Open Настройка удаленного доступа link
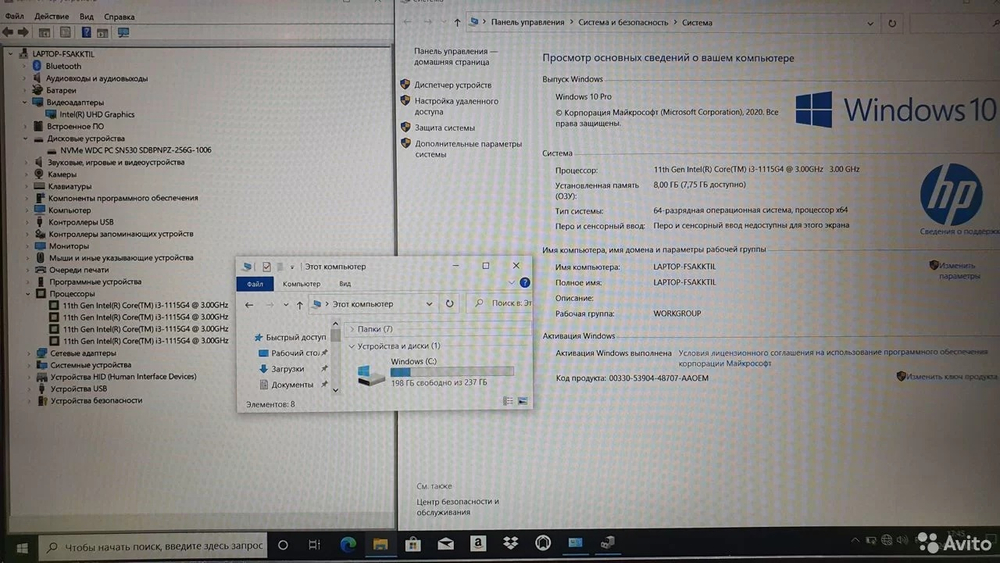Viewport: 1000px width, 563px height. pyautogui.click(x=457, y=106)
